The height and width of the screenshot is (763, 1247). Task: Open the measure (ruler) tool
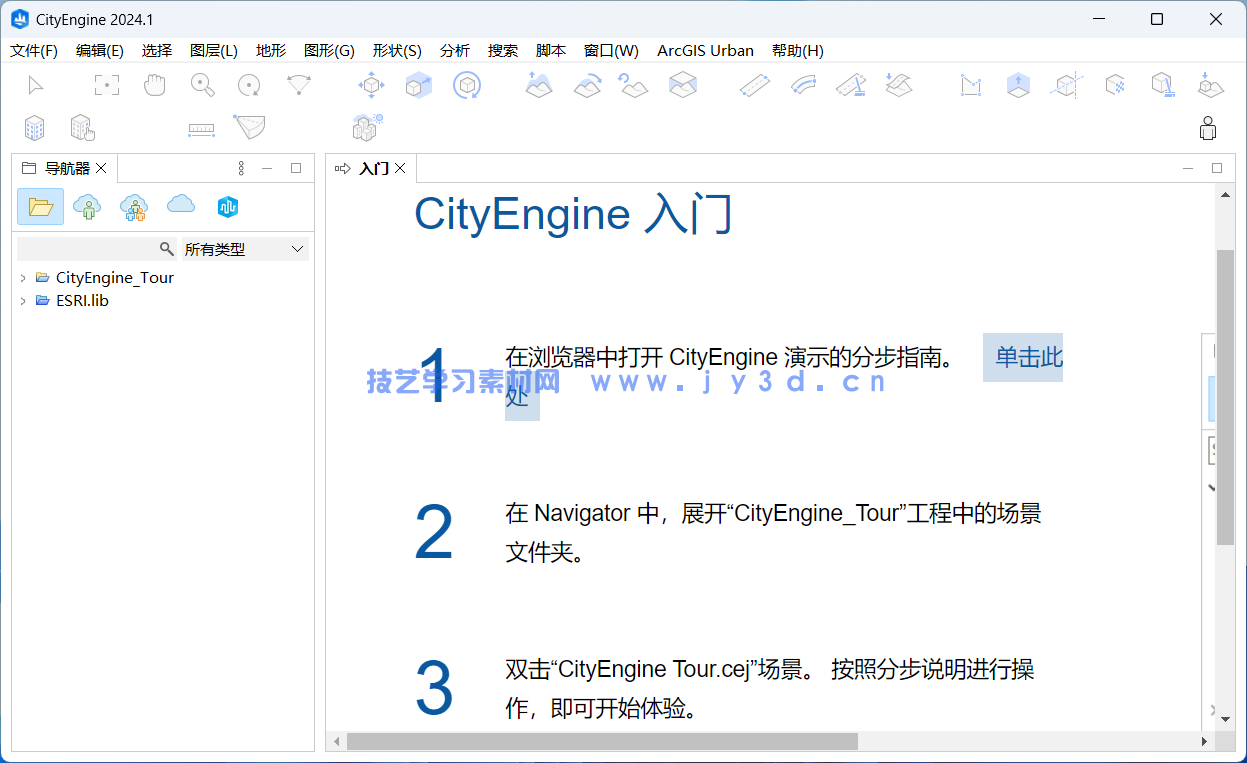(x=200, y=128)
